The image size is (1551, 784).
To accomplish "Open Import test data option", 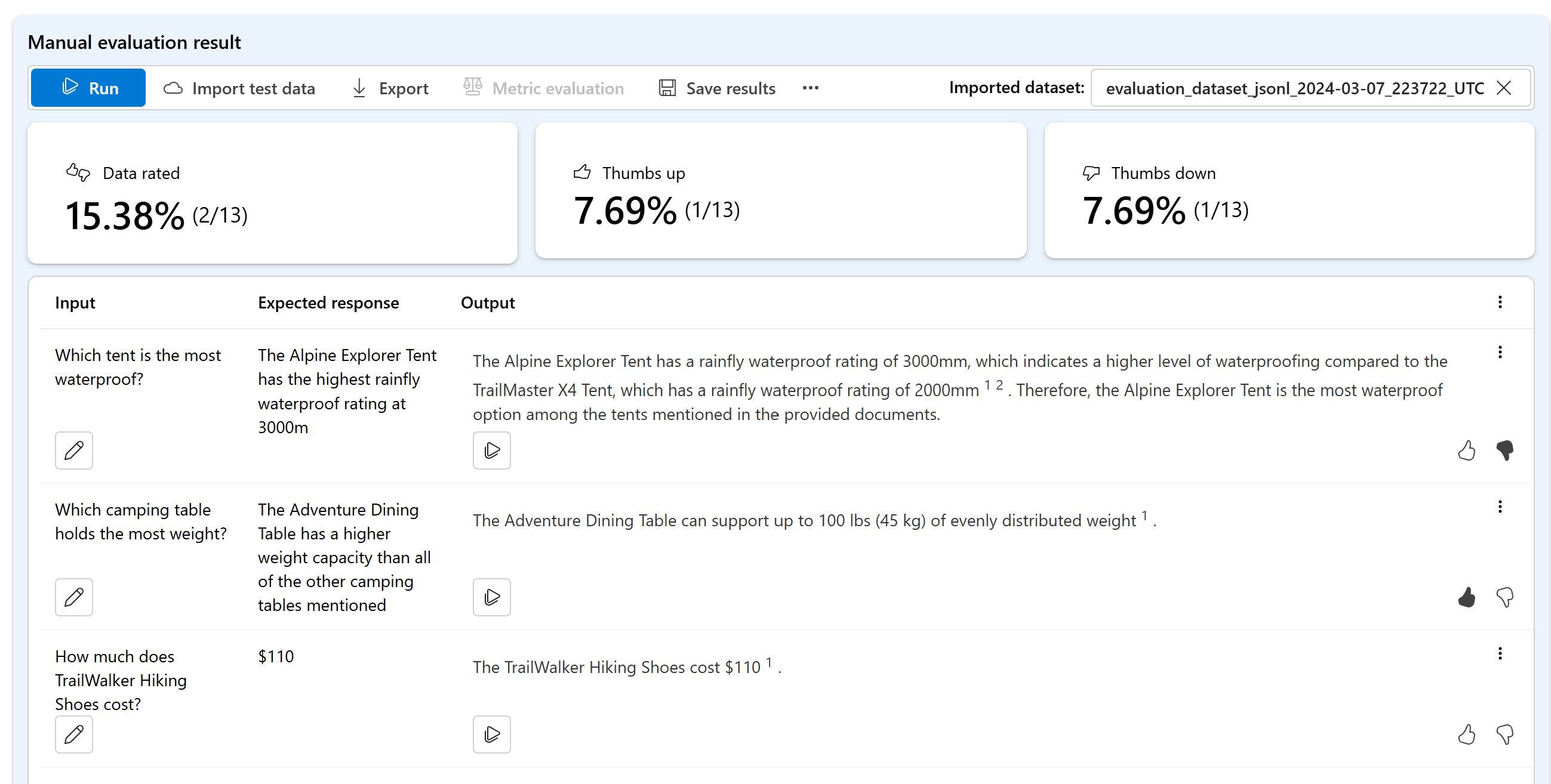I will 239,88.
